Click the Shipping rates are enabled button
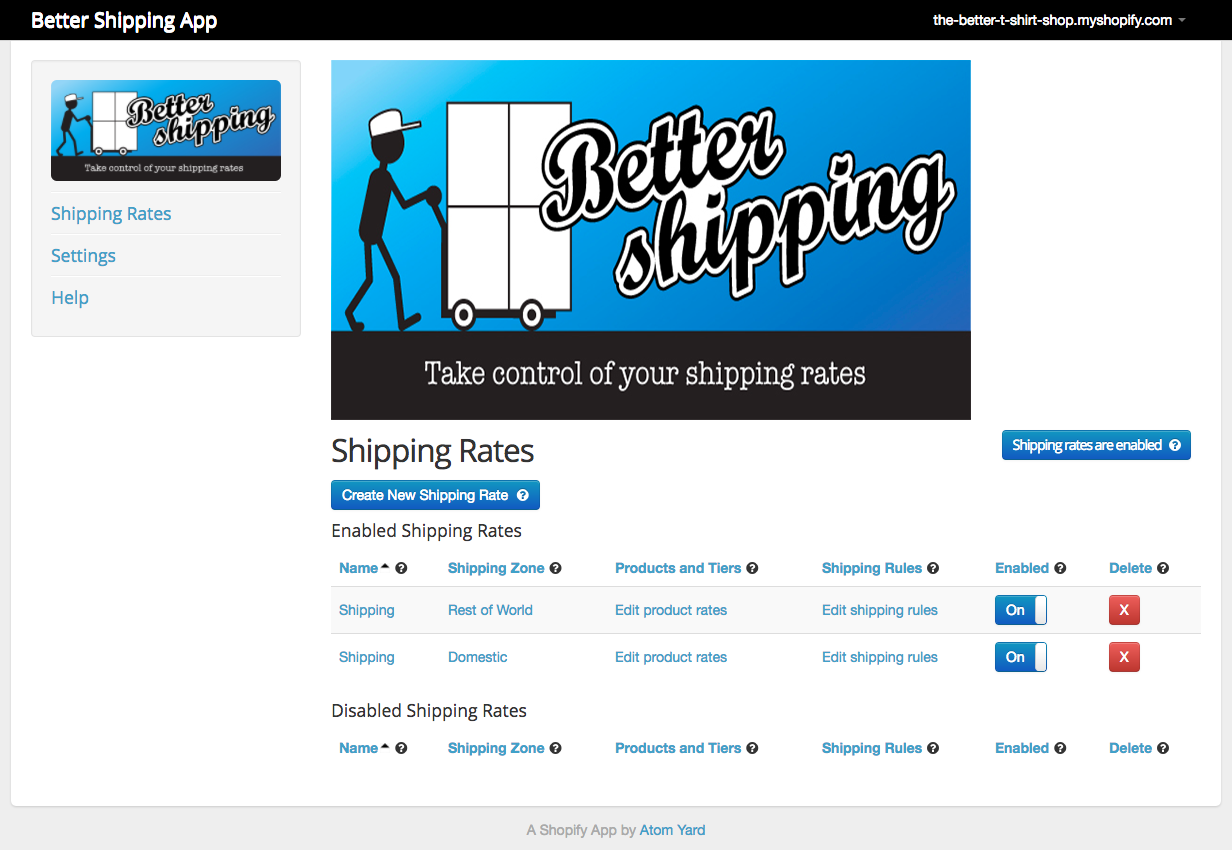 point(1096,445)
